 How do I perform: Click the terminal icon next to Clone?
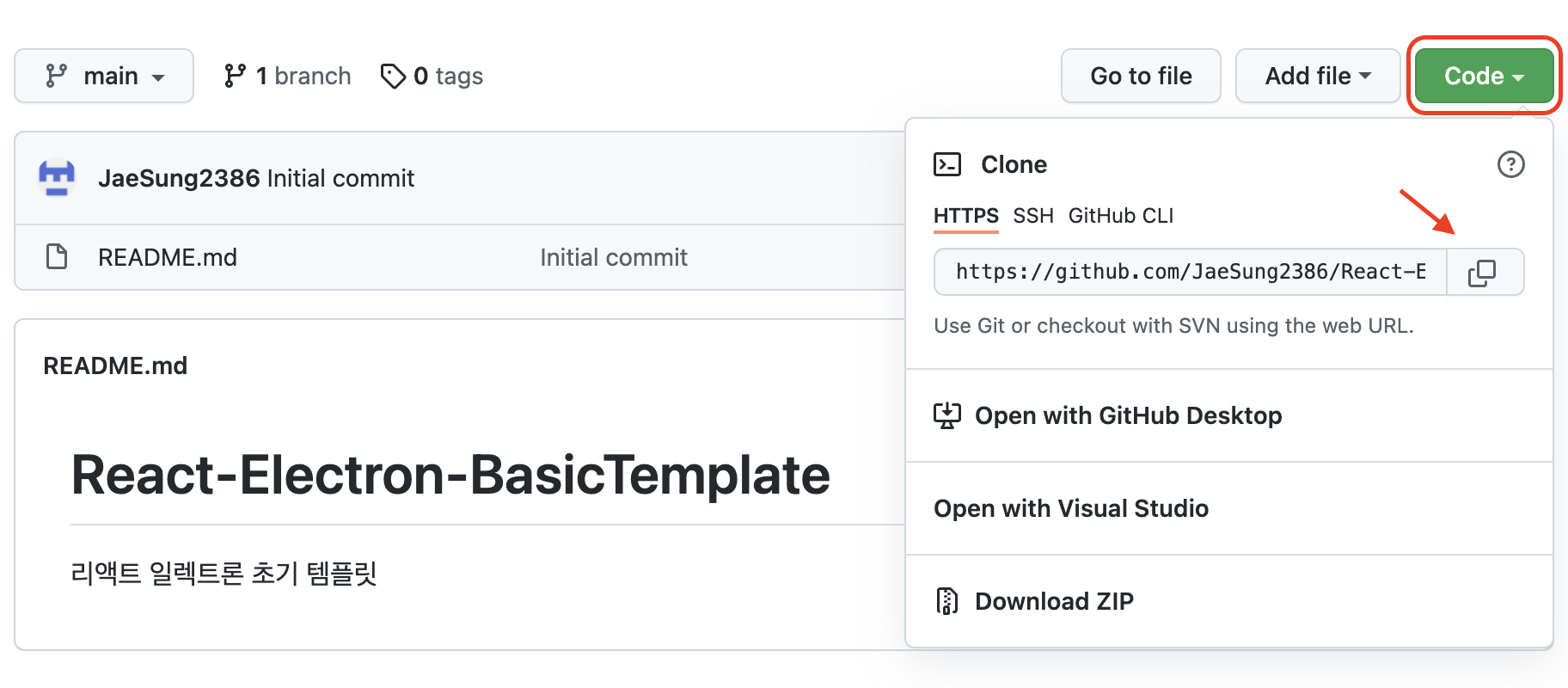(x=947, y=164)
